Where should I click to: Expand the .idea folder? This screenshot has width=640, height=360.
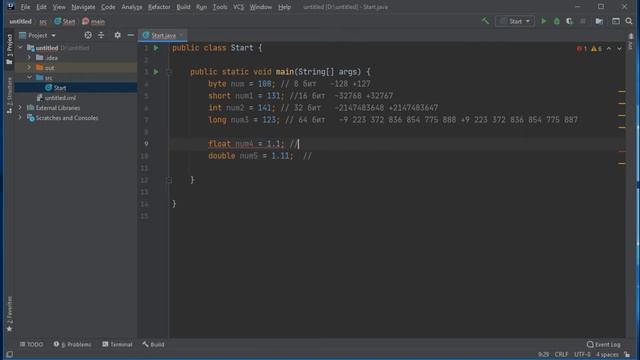click(x=29, y=58)
